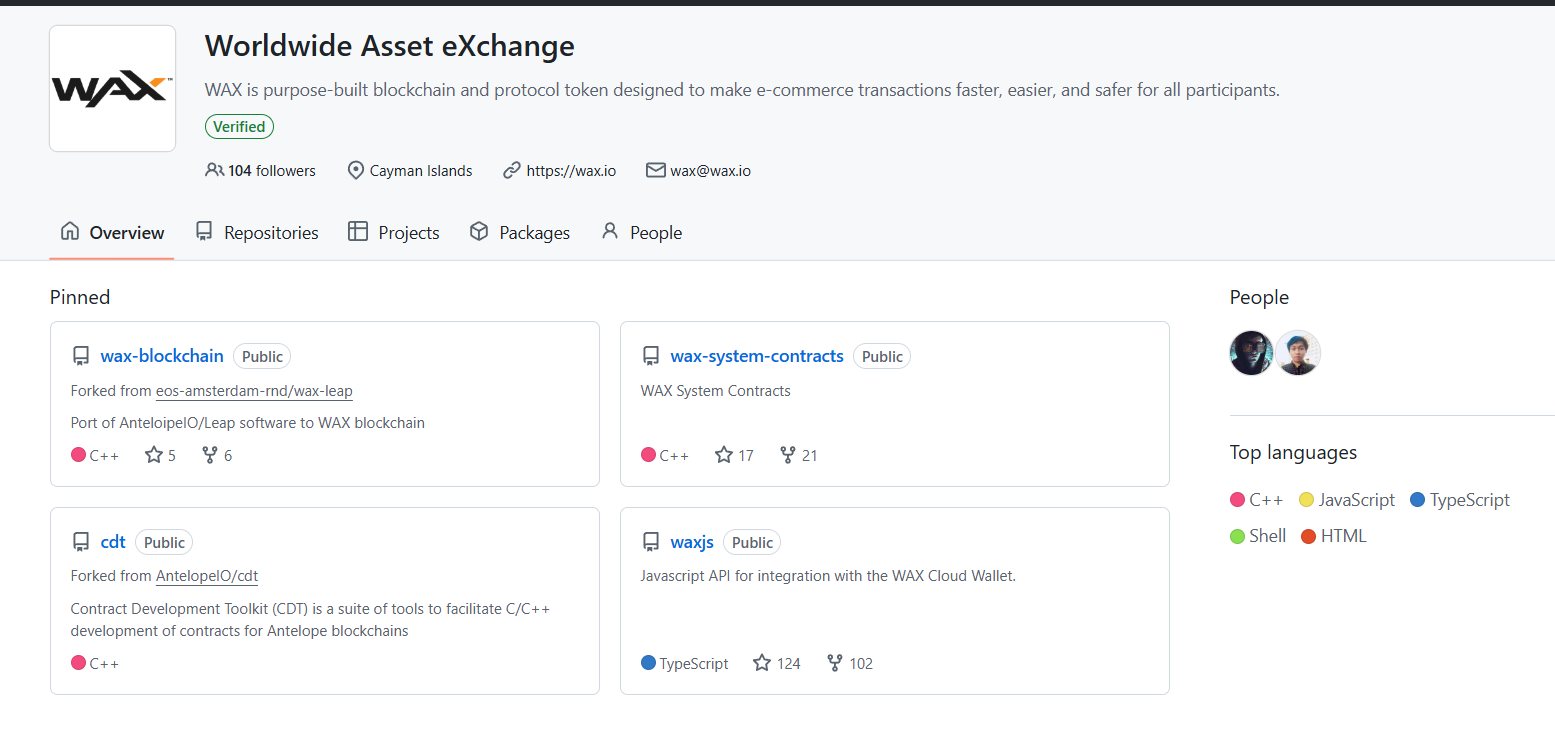Open the AntelopeIO/cdt fork source

pos(207,576)
